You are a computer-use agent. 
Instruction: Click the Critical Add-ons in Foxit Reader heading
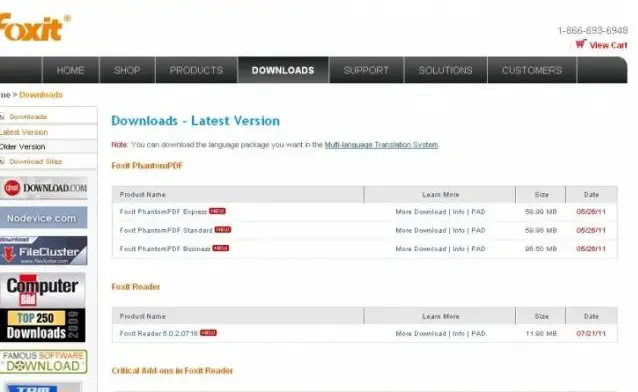(172, 371)
